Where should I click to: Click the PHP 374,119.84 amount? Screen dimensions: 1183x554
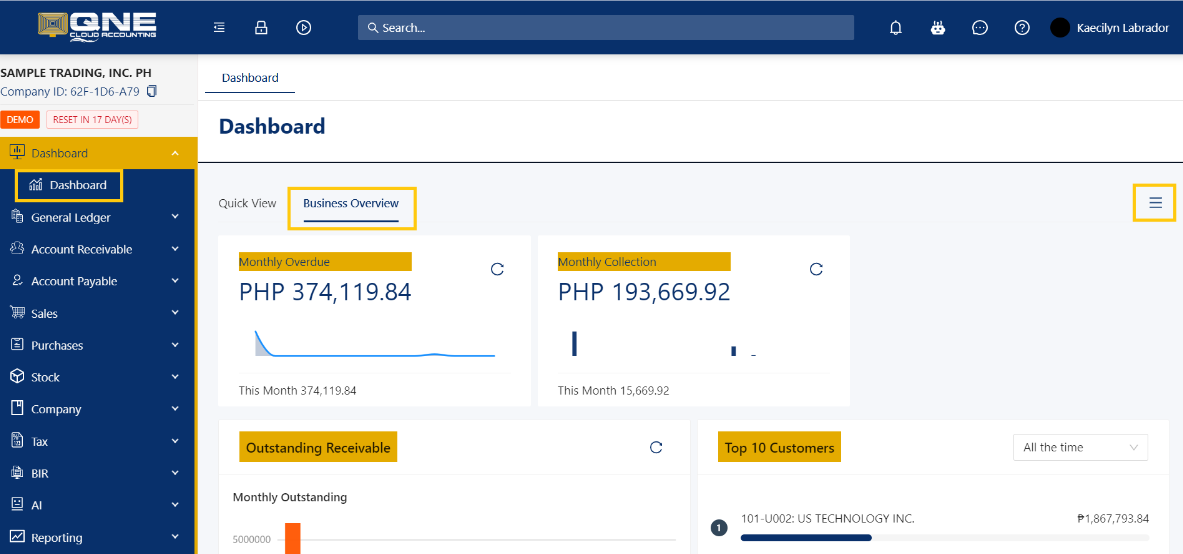click(x=325, y=292)
